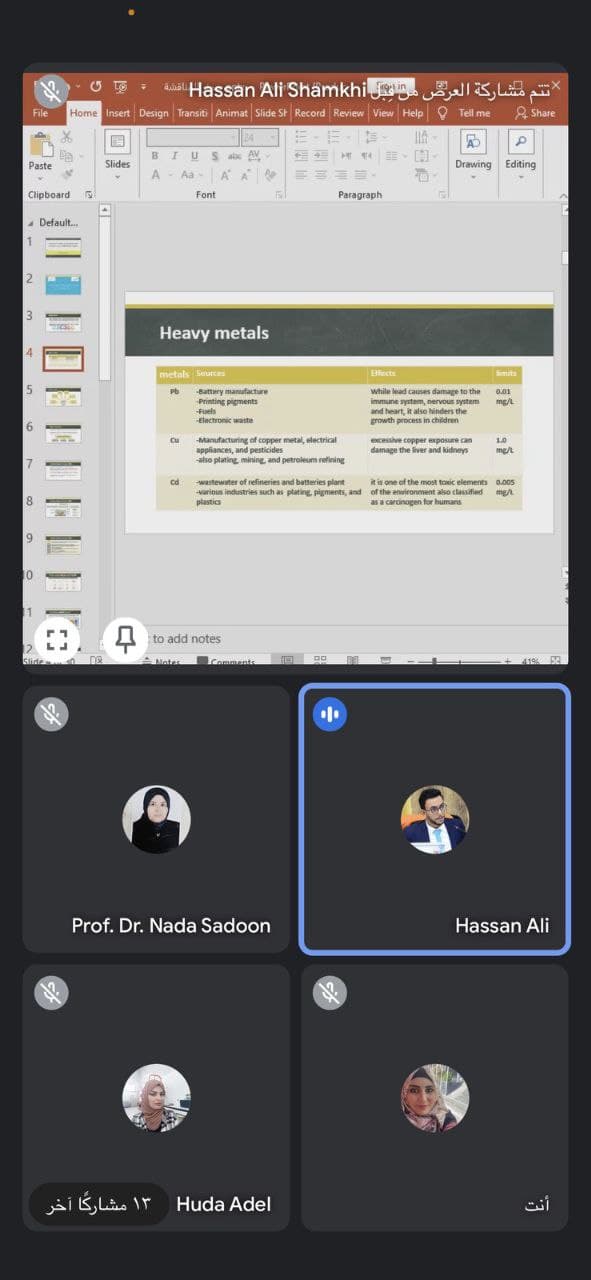Tap the speaking indicator on Hassan Ali's tile
Viewport: 591px width, 1280px height.
pos(330,714)
